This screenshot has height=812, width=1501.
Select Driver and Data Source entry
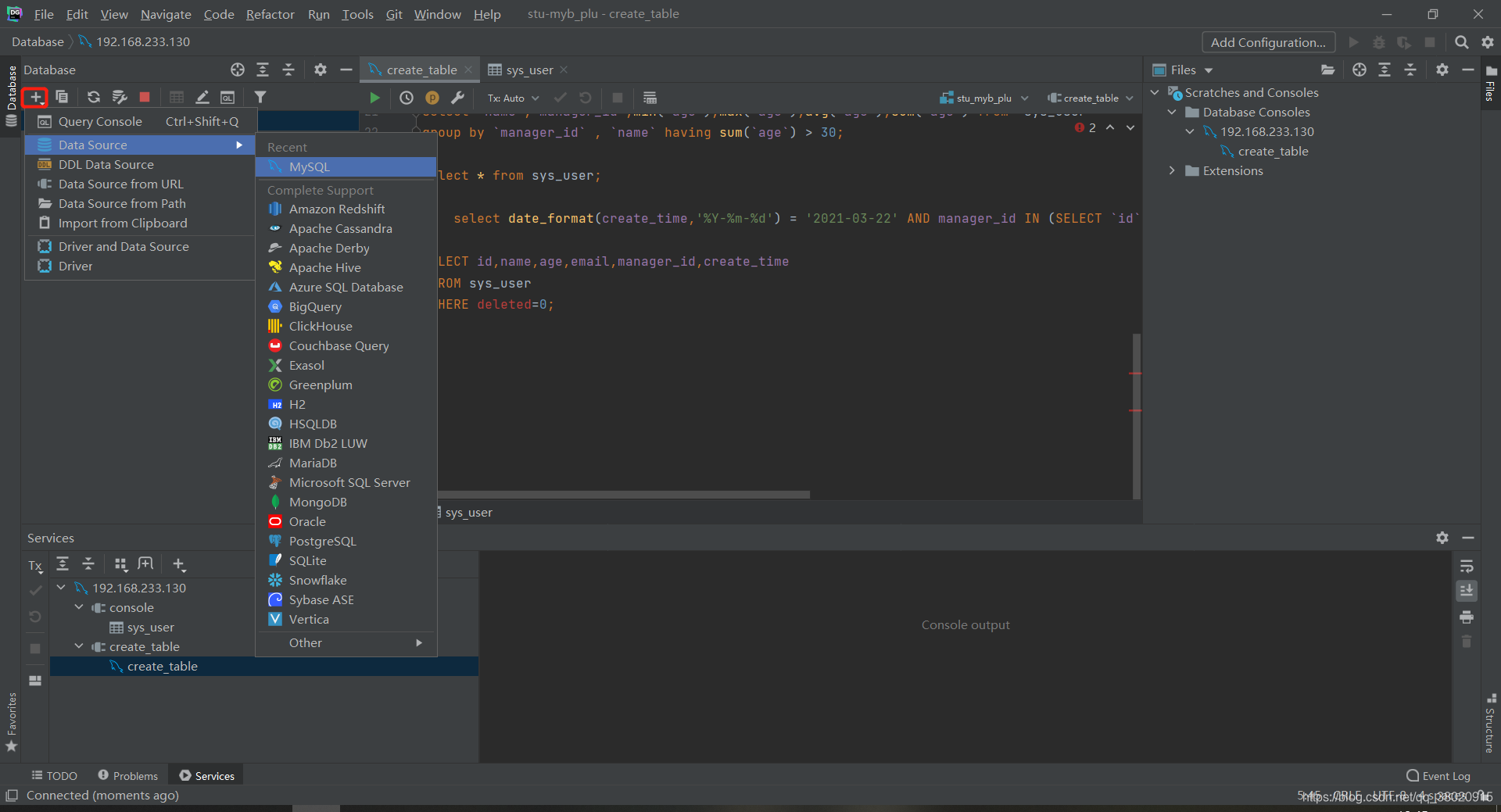coord(141,246)
